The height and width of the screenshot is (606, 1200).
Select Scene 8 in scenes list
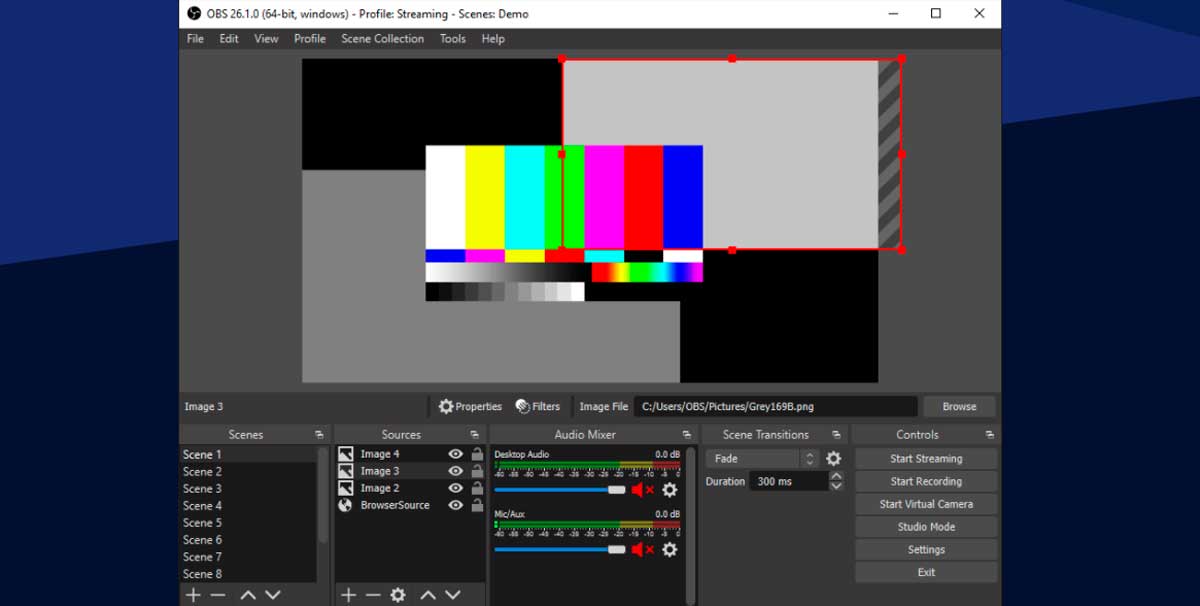[x=248, y=574]
